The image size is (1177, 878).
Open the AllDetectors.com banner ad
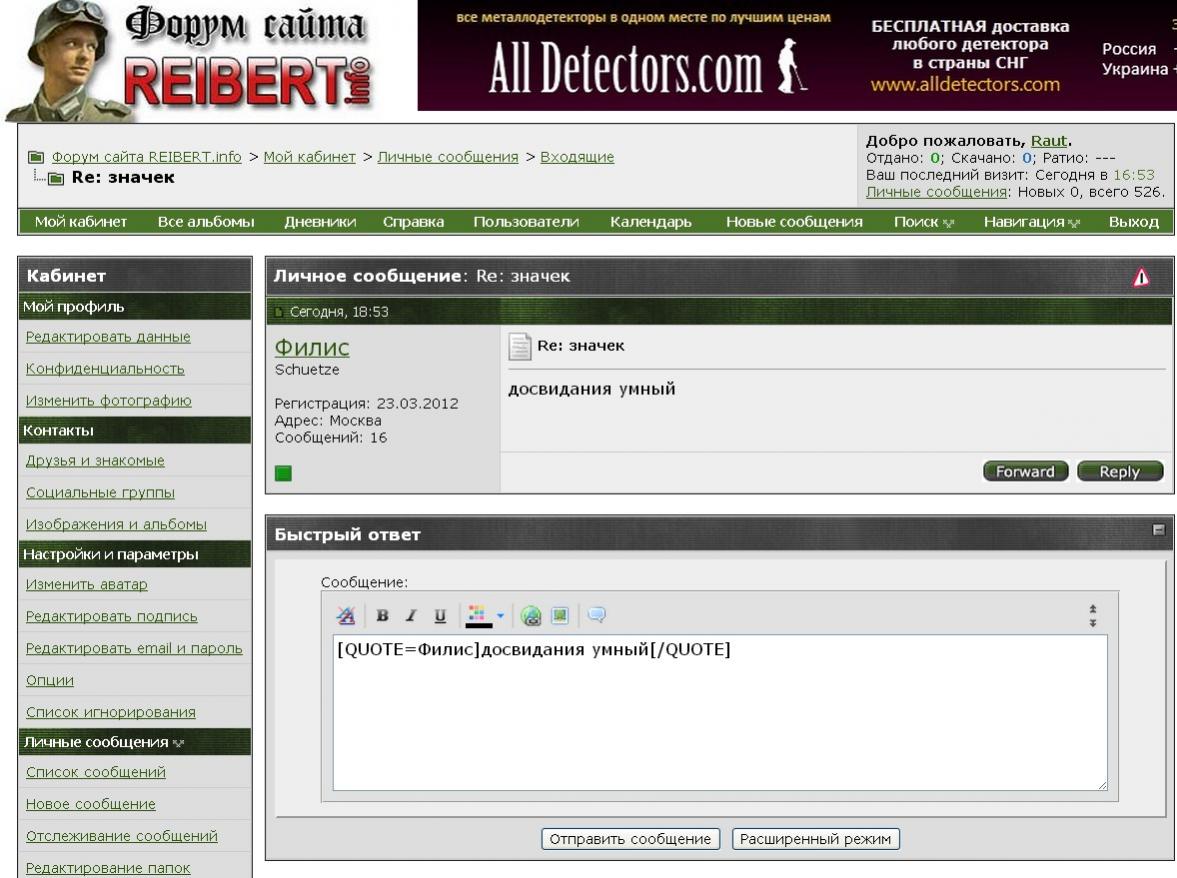tap(796, 56)
